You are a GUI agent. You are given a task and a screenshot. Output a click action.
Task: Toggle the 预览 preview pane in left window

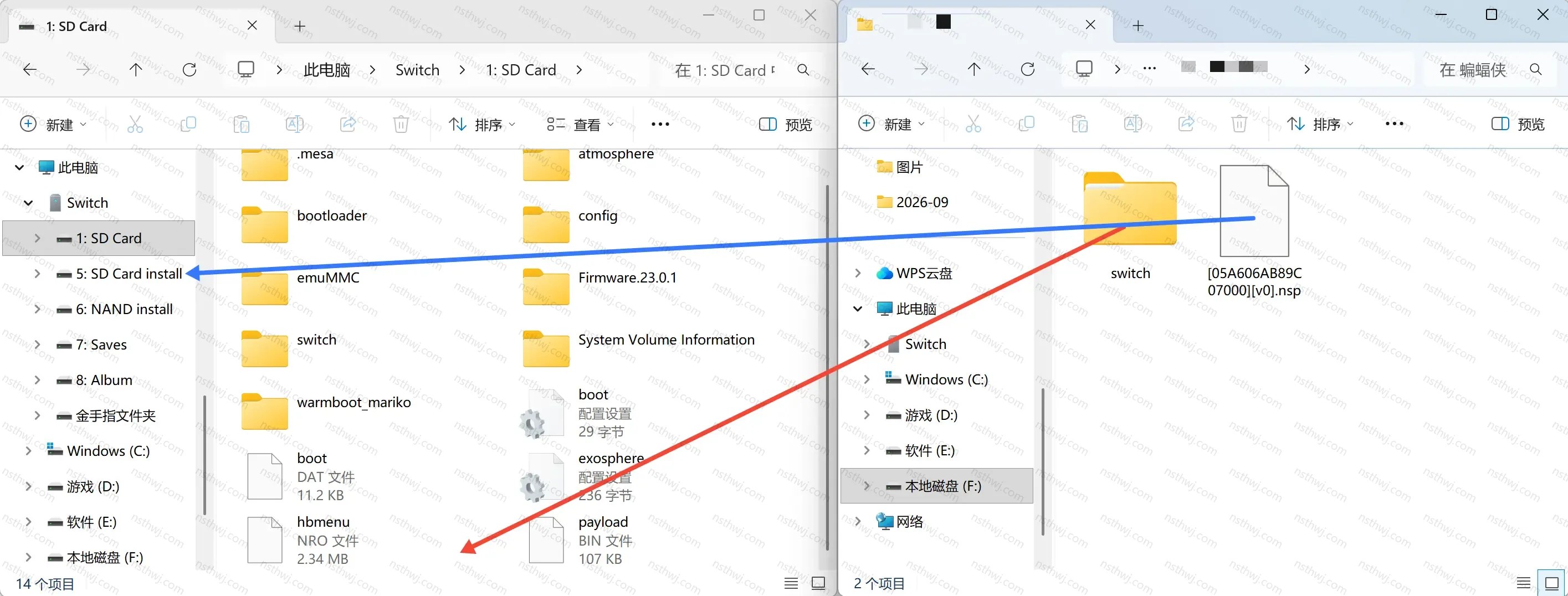coord(786,125)
